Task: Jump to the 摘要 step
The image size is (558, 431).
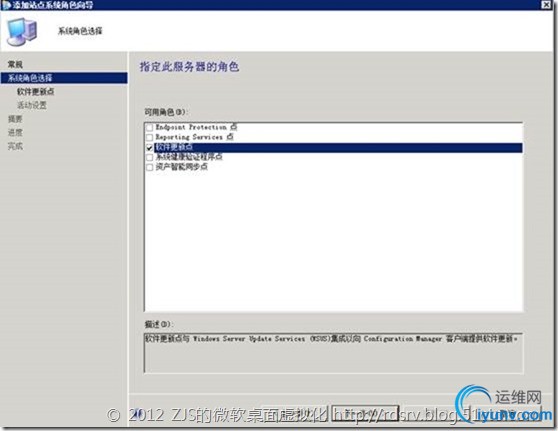Action: (x=15, y=119)
